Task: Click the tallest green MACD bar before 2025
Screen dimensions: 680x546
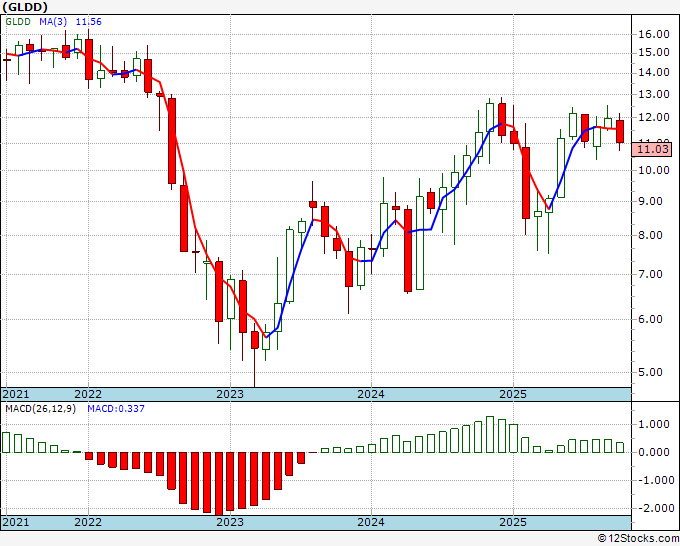Action: pyautogui.click(x=490, y=435)
